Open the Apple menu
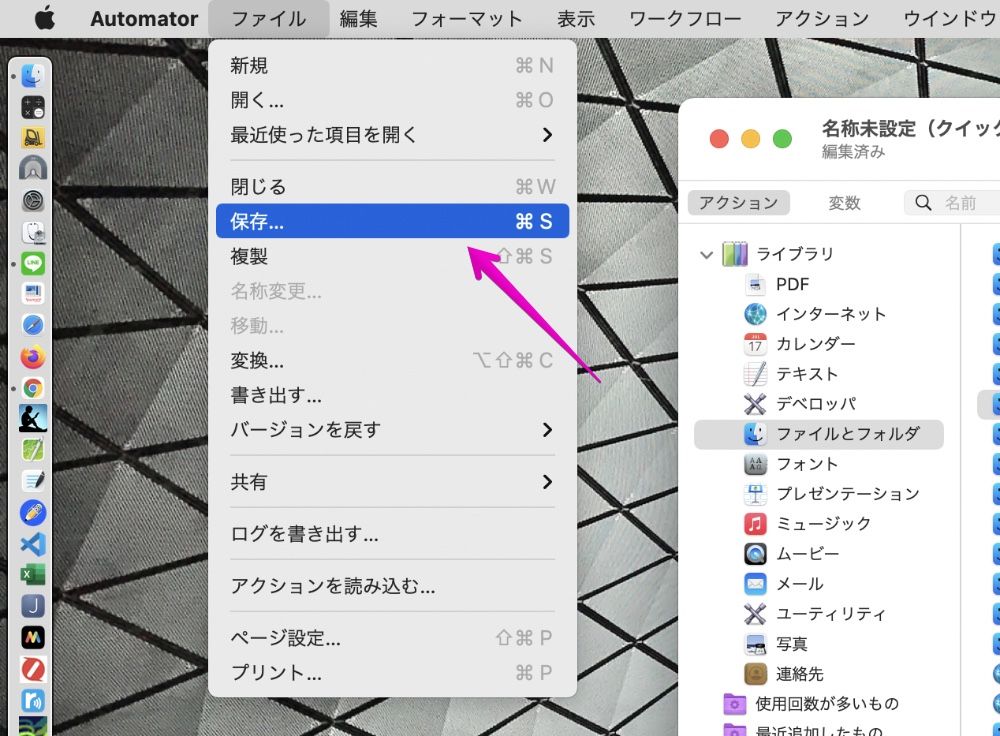The image size is (1000, 736). [45, 18]
